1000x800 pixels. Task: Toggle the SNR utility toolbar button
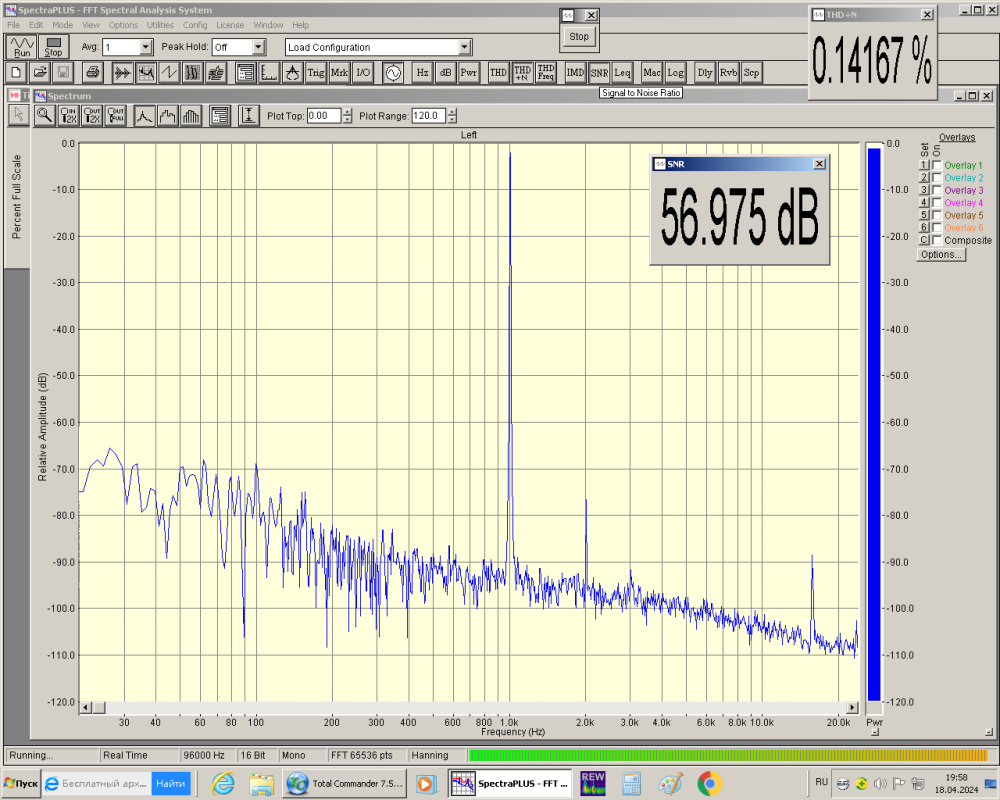tap(598, 72)
